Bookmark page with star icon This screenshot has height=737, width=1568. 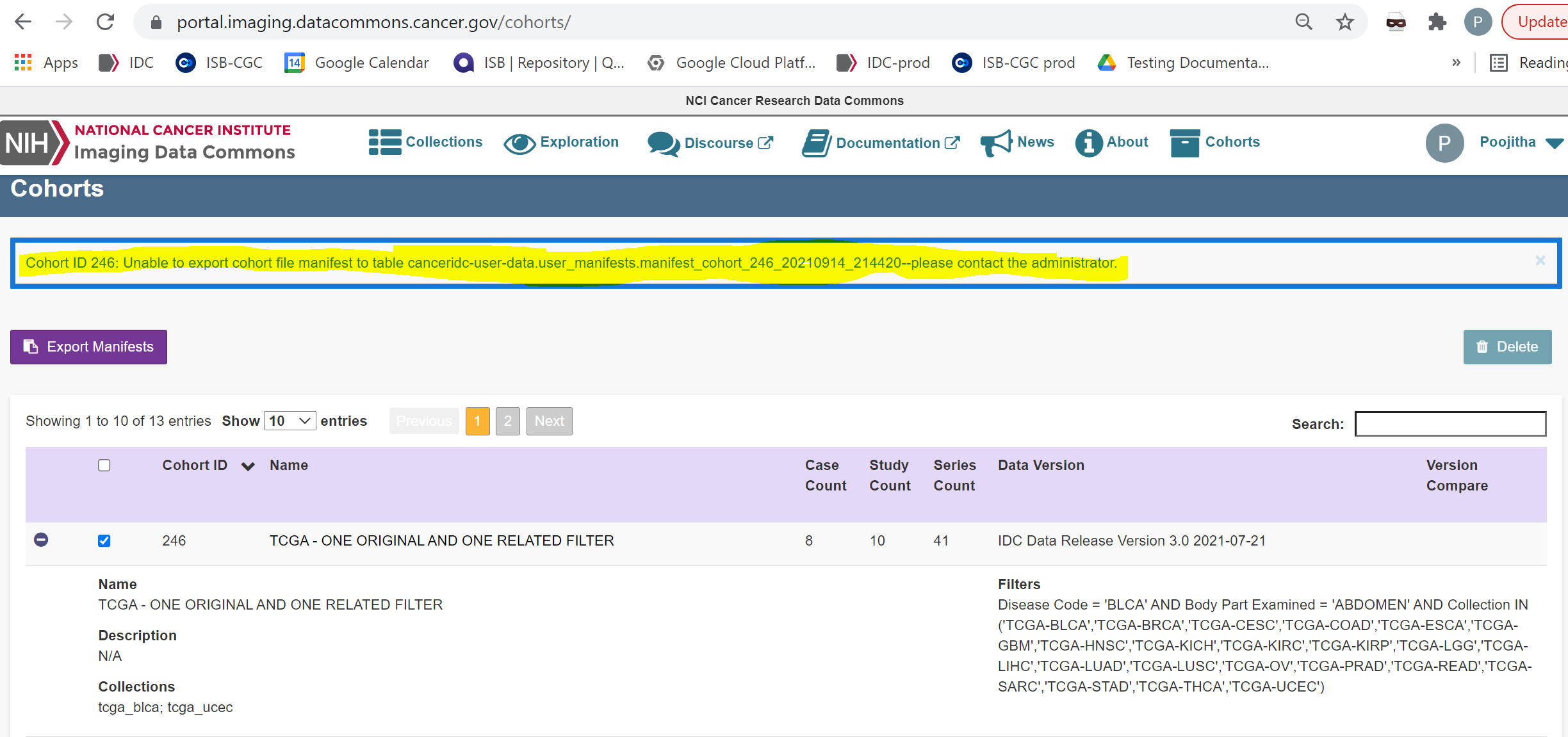1344,22
